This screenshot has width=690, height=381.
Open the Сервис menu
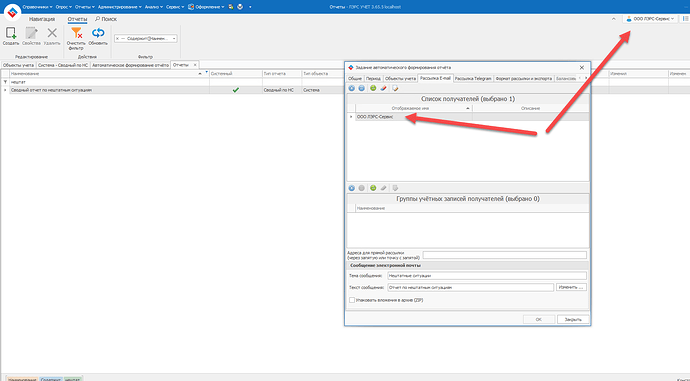click(175, 7)
